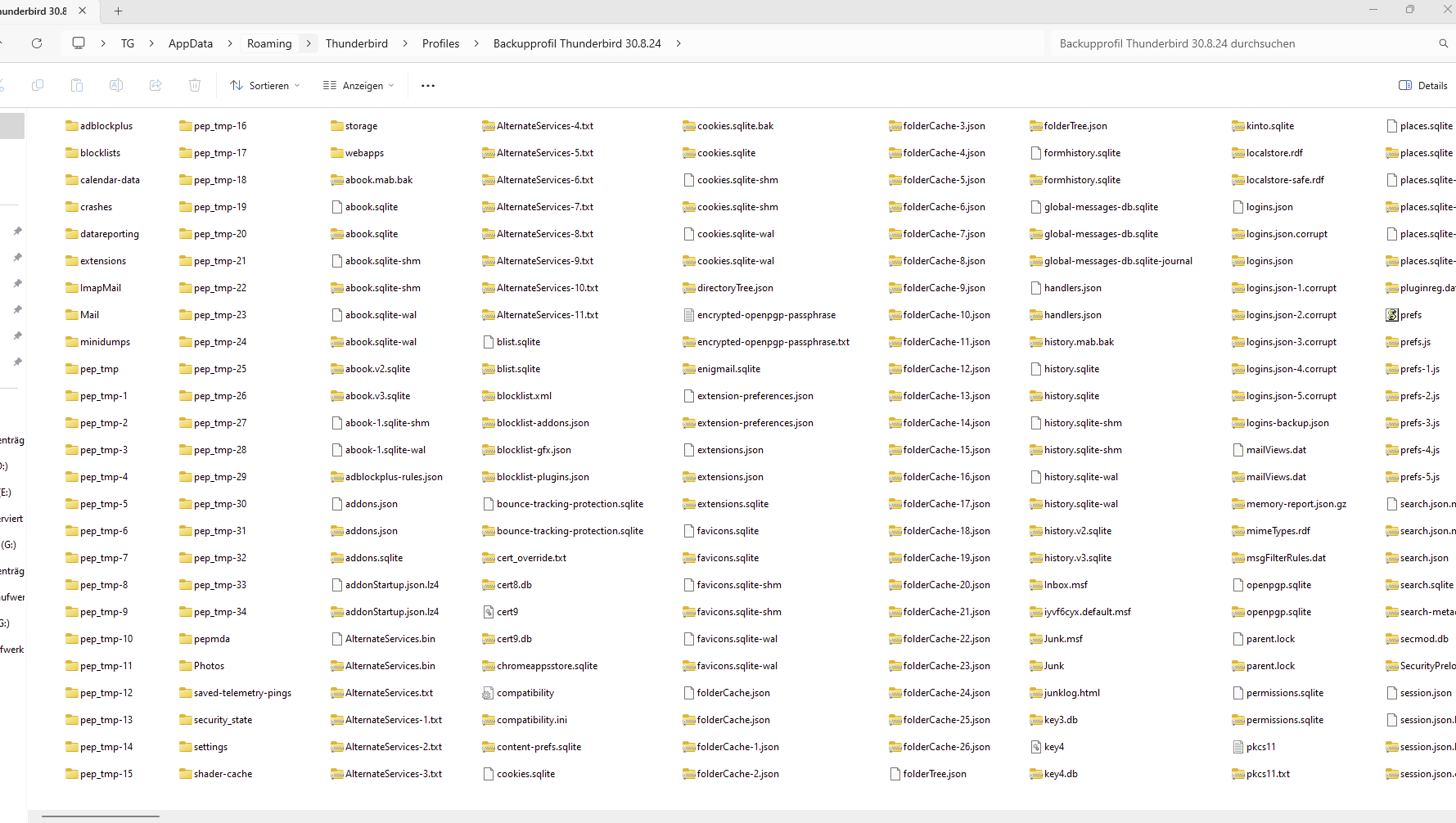Click the search magnifier icon

(x=1443, y=43)
